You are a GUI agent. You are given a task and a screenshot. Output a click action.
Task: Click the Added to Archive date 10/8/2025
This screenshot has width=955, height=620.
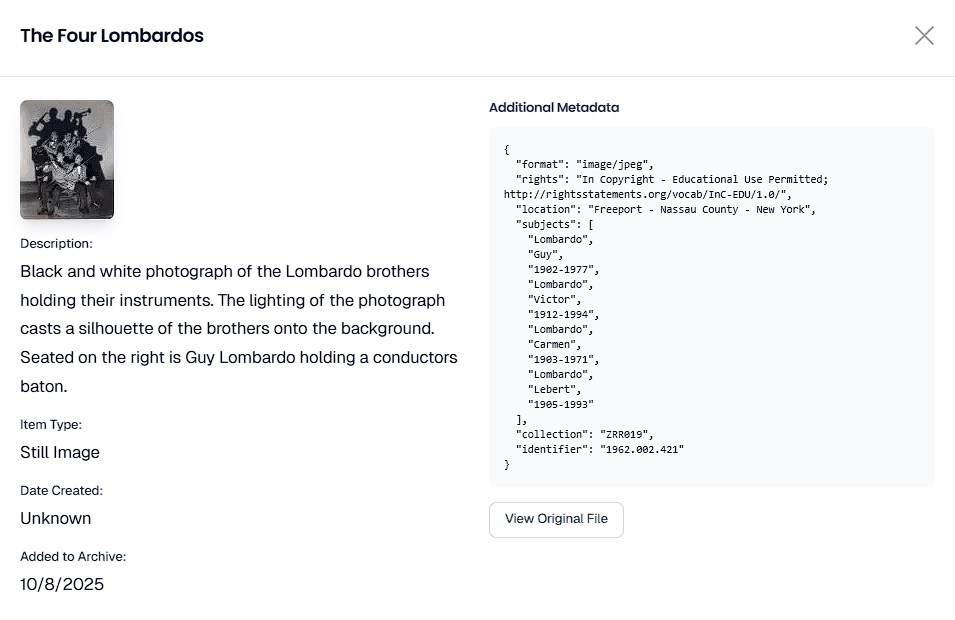(63, 584)
